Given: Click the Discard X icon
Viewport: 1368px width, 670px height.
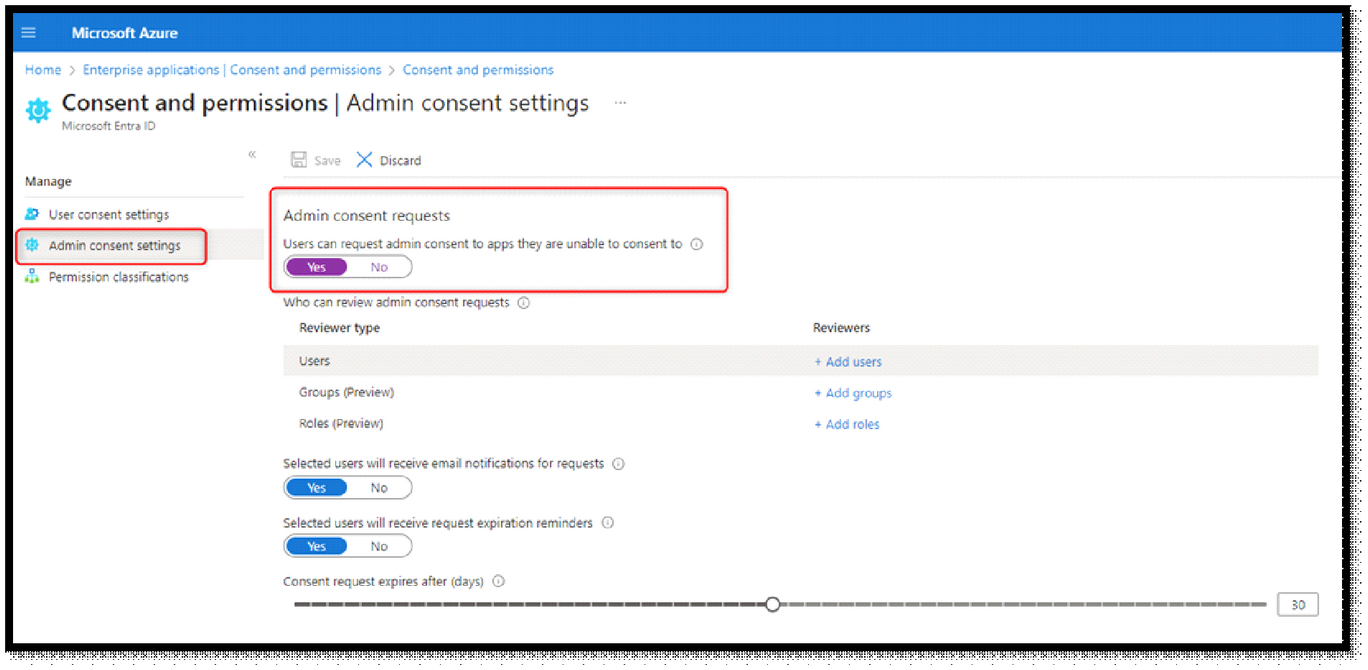Looking at the screenshot, I should click(365, 160).
